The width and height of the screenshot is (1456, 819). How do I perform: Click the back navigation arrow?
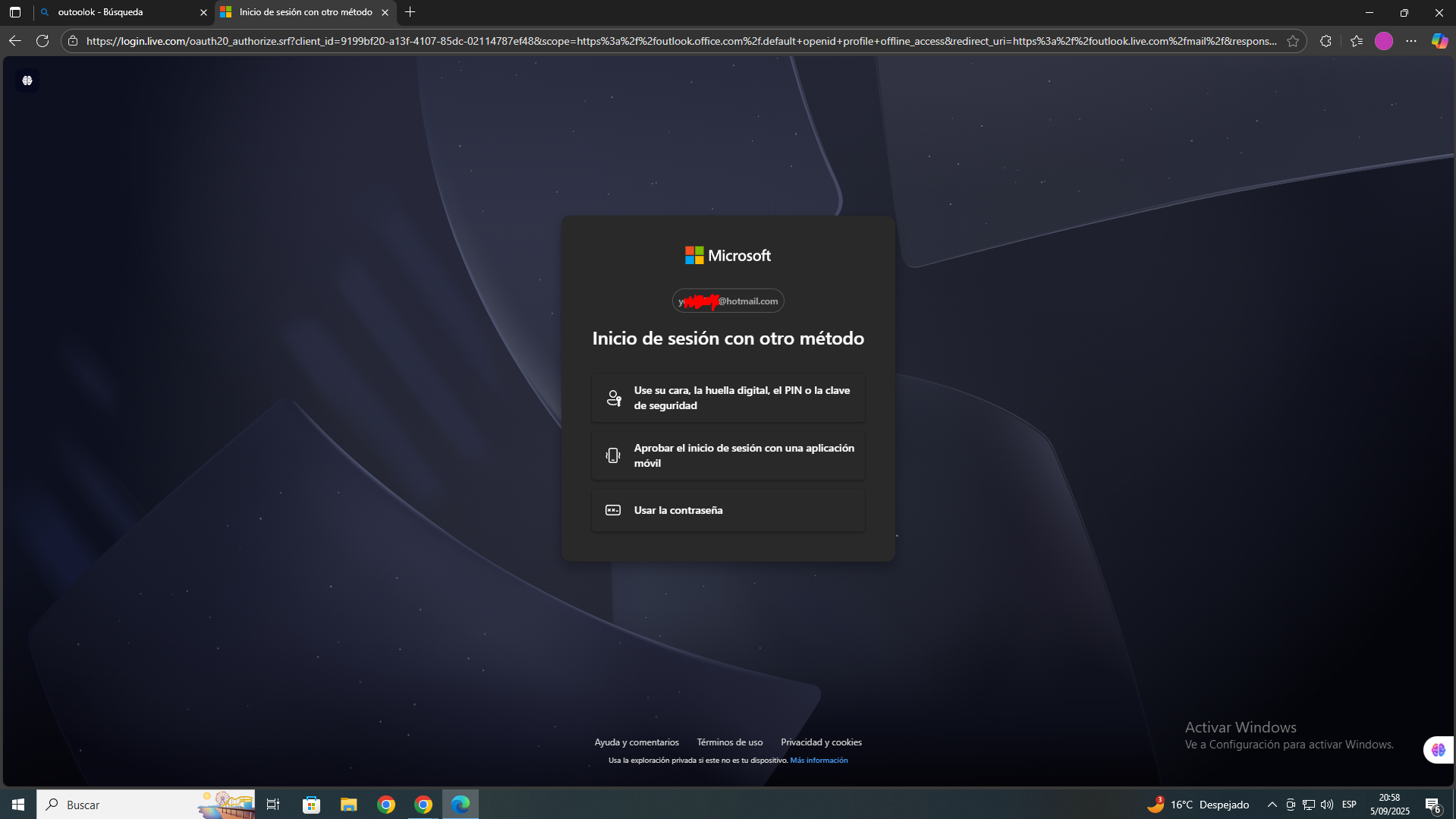pos(14,41)
